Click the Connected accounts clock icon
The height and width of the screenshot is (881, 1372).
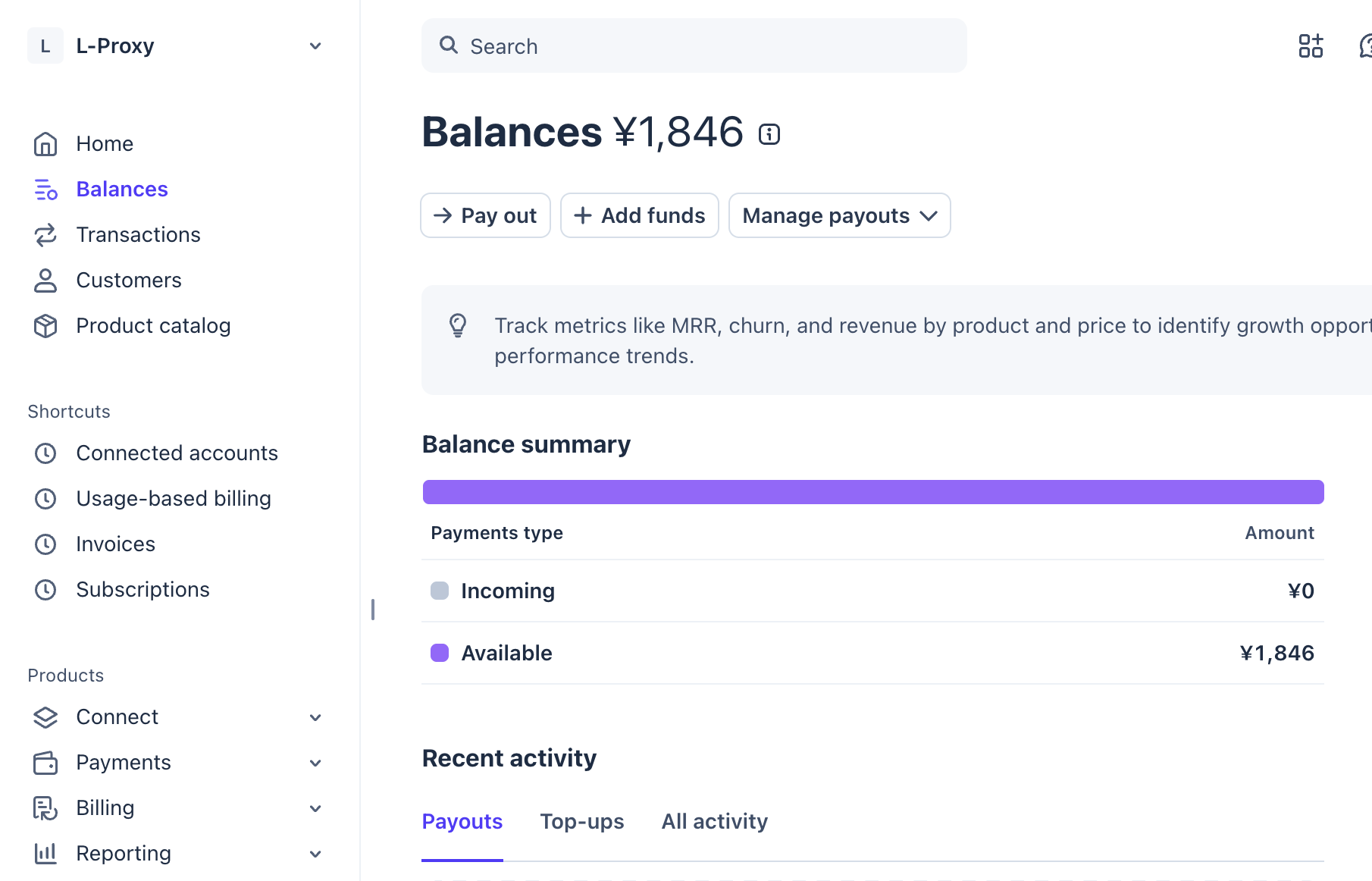click(45, 453)
